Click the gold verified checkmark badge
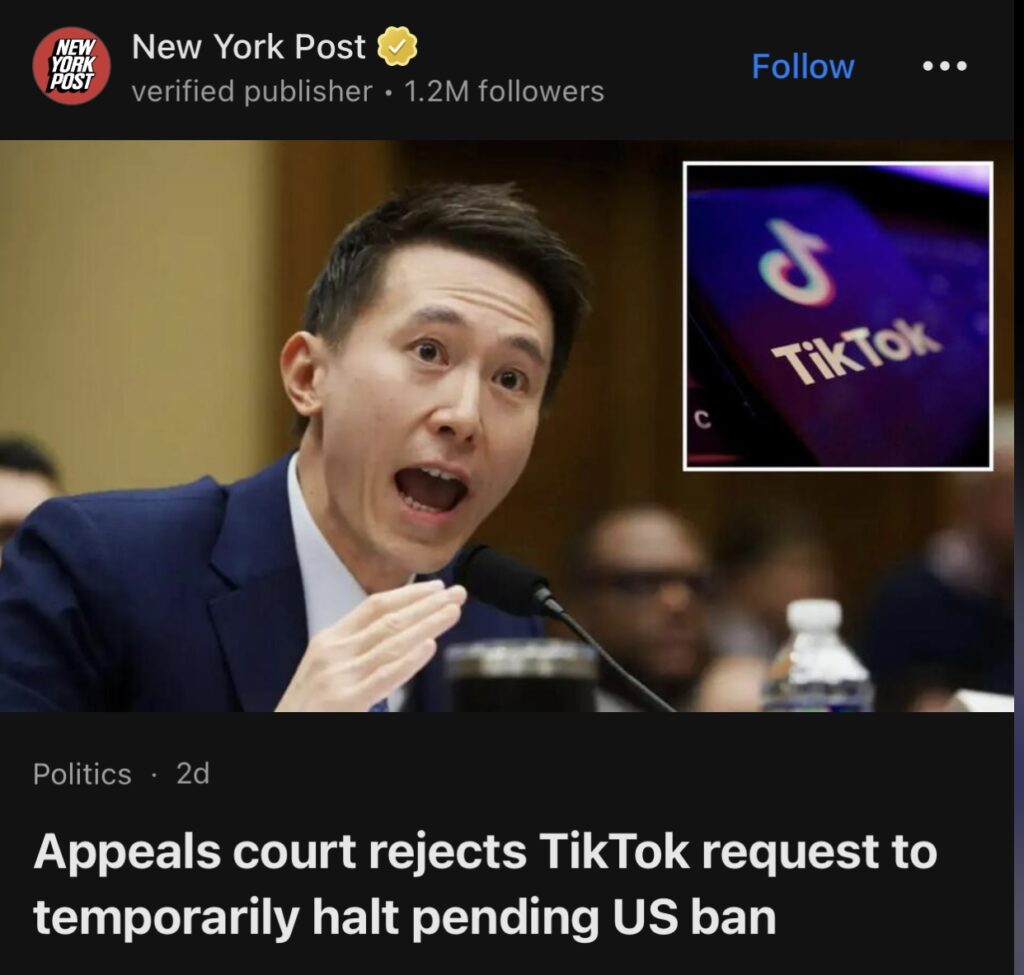This screenshot has height=975, width=1024. pyautogui.click(x=397, y=46)
